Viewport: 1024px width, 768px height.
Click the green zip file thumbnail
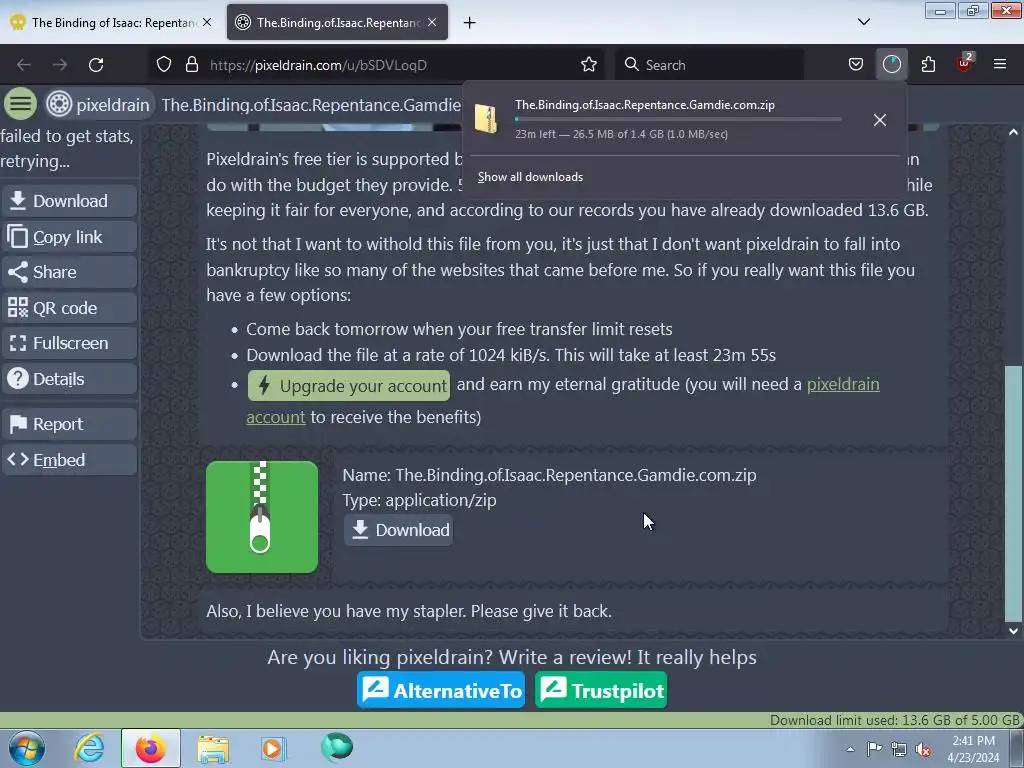[x=262, y=517]
